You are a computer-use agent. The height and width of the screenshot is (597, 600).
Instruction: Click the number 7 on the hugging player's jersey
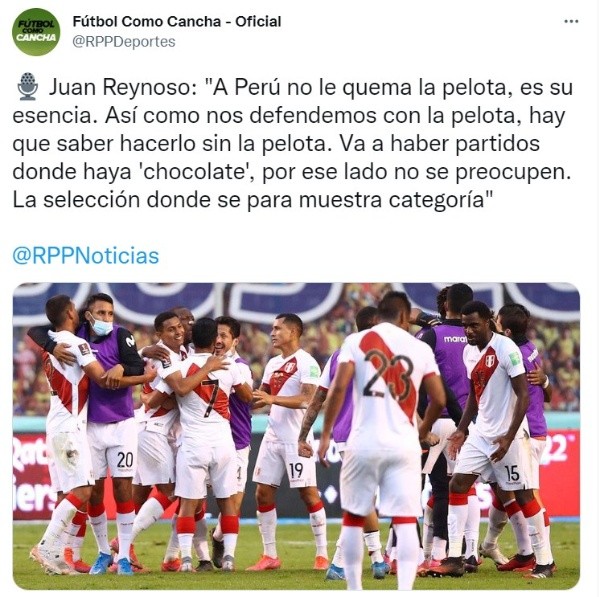210,398
